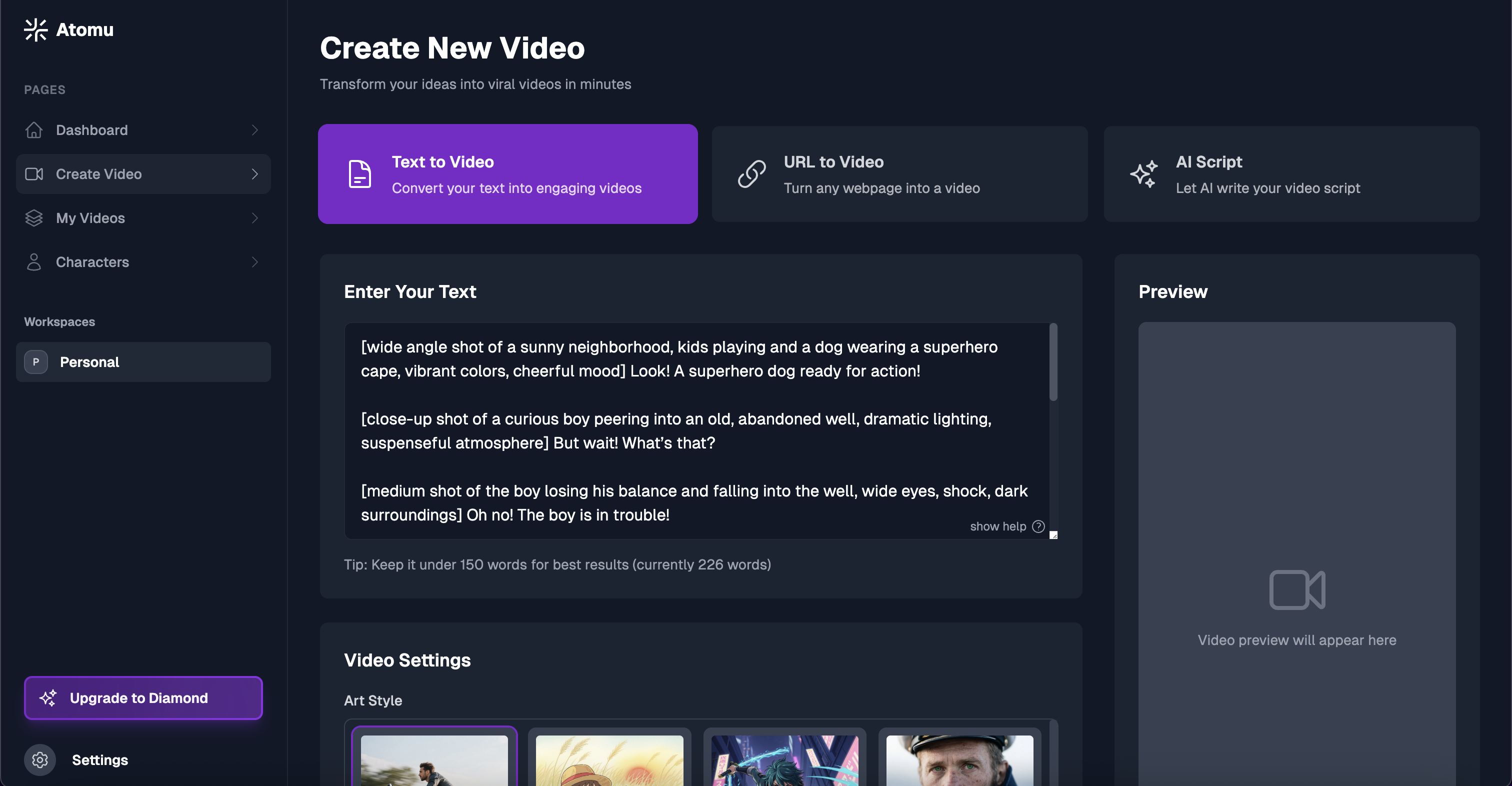Expand the Characters chevron arrow
The width and height of the screenshot is (1512, 786).
point(254,262)
